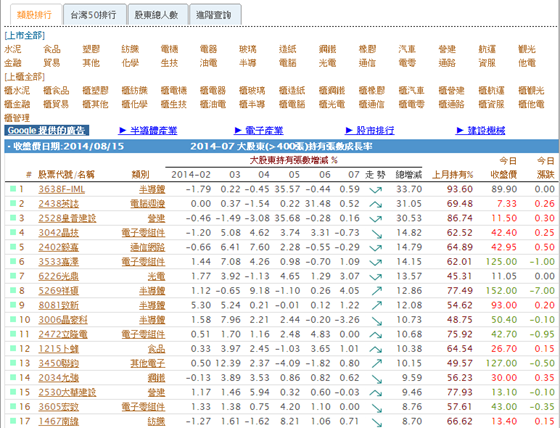The width and height of the screenshot is (560, 428).
Task: Click the green square marker for row 4
Action: tap(13, 232)
